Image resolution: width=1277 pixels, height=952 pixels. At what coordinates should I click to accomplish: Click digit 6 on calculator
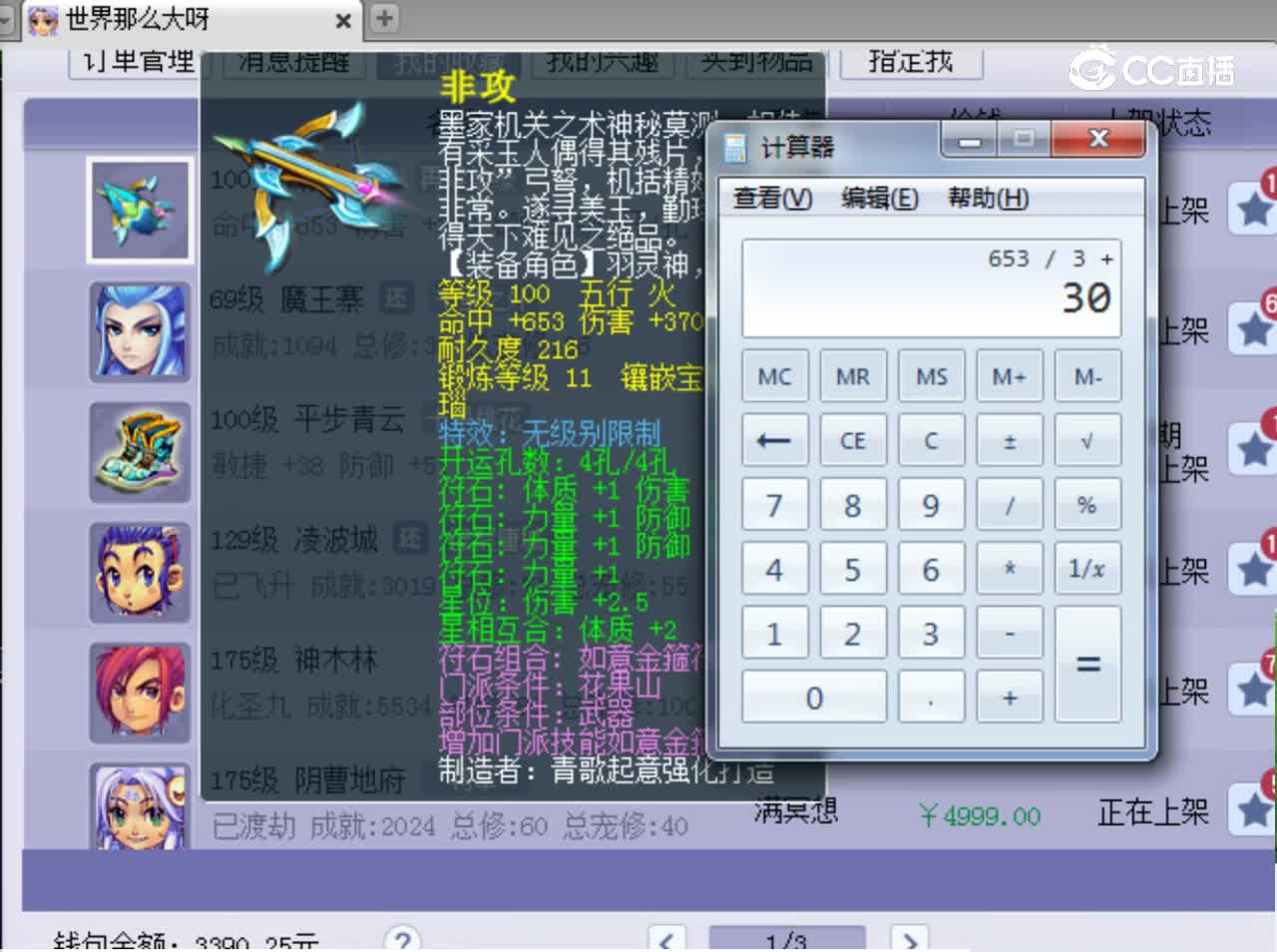pyautogui.click(x=931, y=569)
